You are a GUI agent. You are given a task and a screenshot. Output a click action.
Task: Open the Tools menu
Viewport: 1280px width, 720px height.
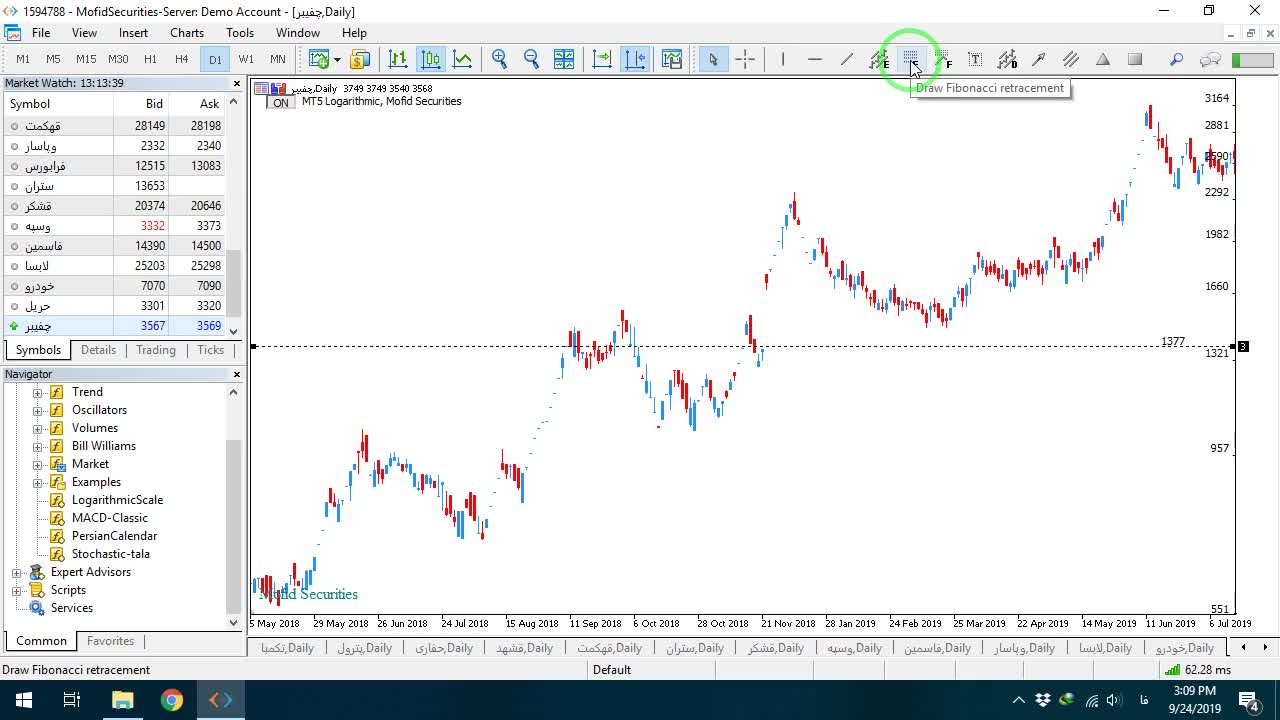coord(240,33)
